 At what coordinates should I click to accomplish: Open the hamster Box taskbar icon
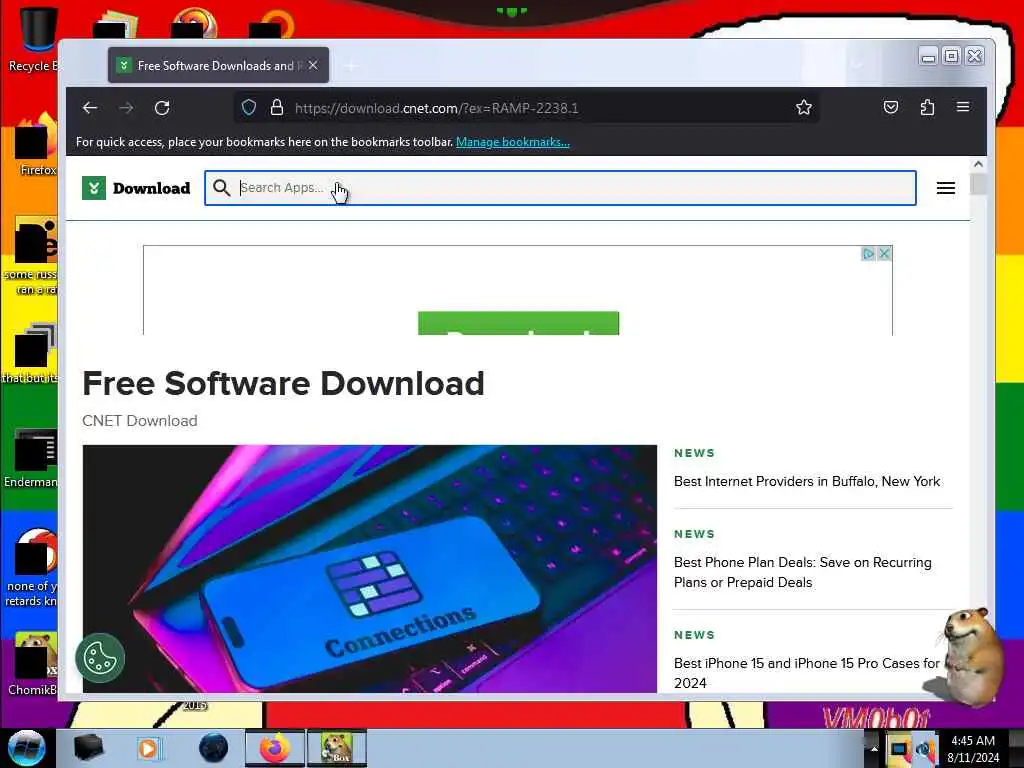(337, 748)
